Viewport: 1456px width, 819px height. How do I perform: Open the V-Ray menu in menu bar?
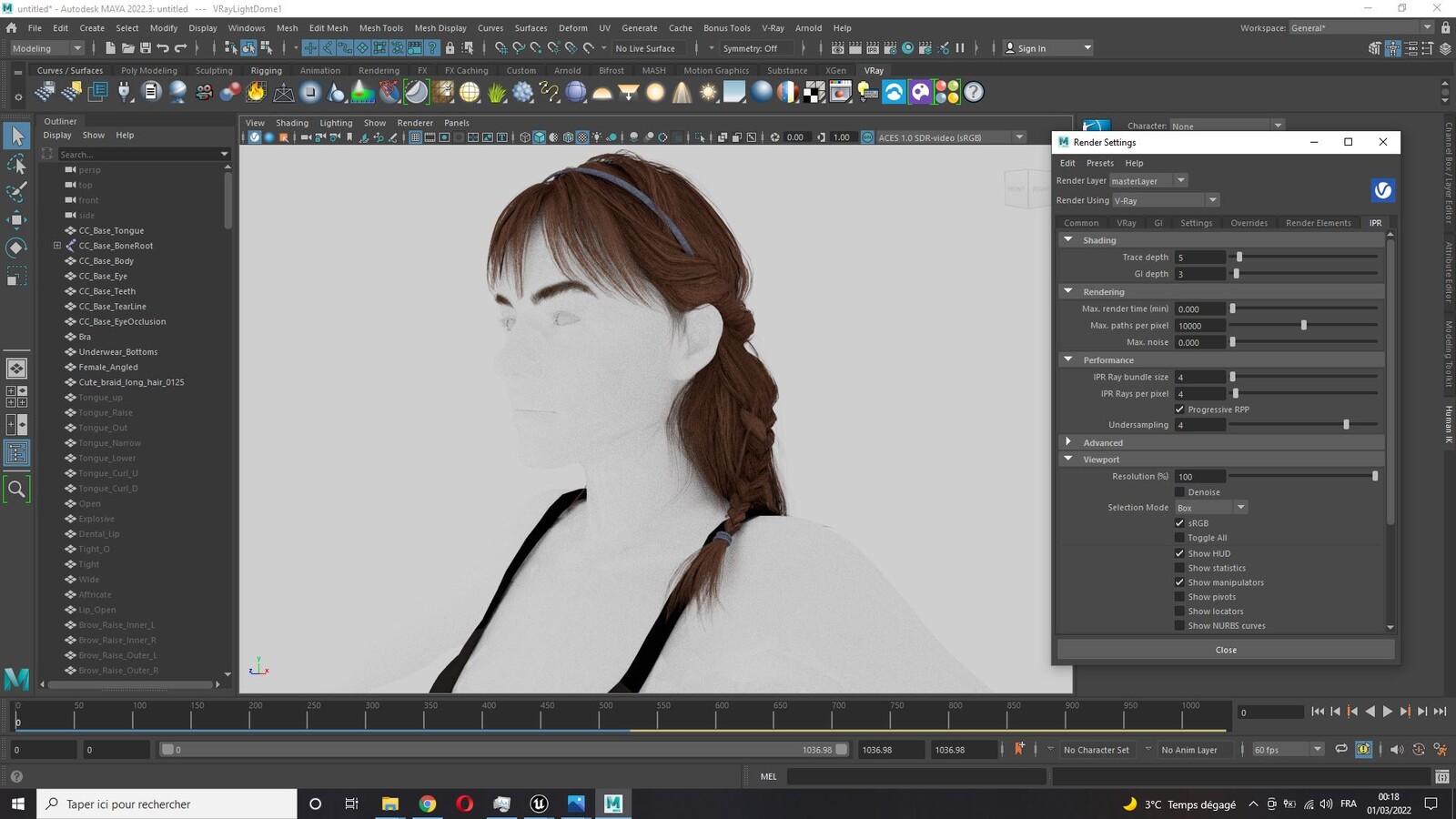773,28
